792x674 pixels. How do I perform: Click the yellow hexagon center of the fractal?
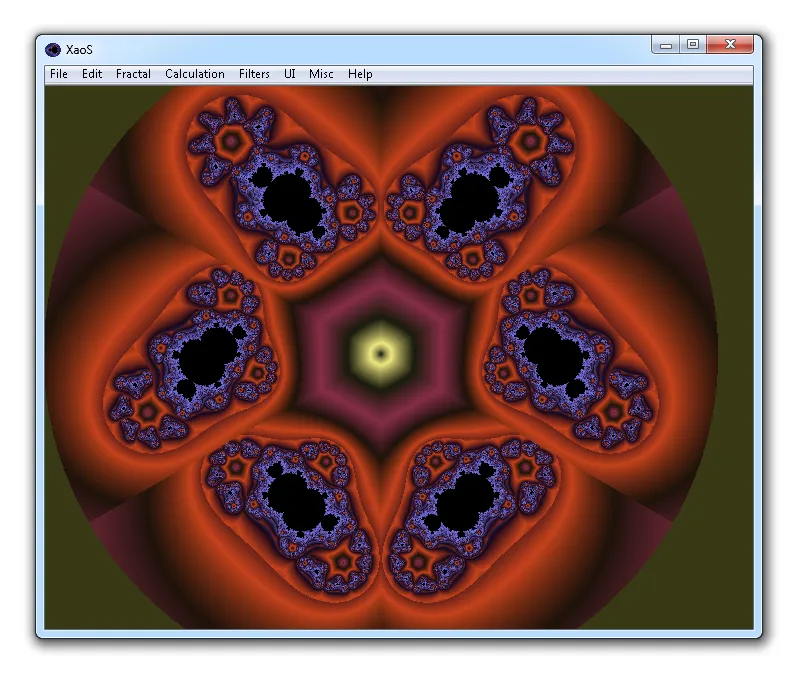[x=381, y=353]
